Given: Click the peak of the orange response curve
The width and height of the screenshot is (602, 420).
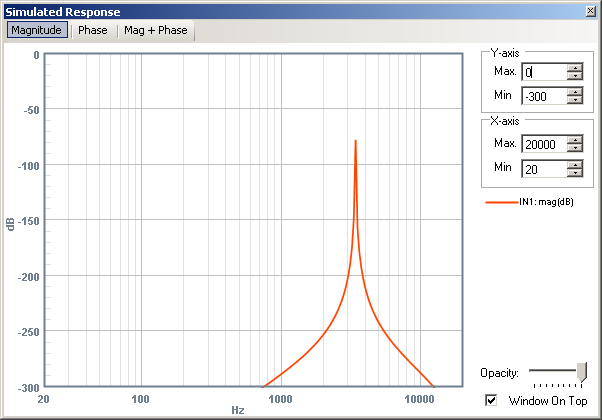Looking at the screenshot, I should [356, 141].
